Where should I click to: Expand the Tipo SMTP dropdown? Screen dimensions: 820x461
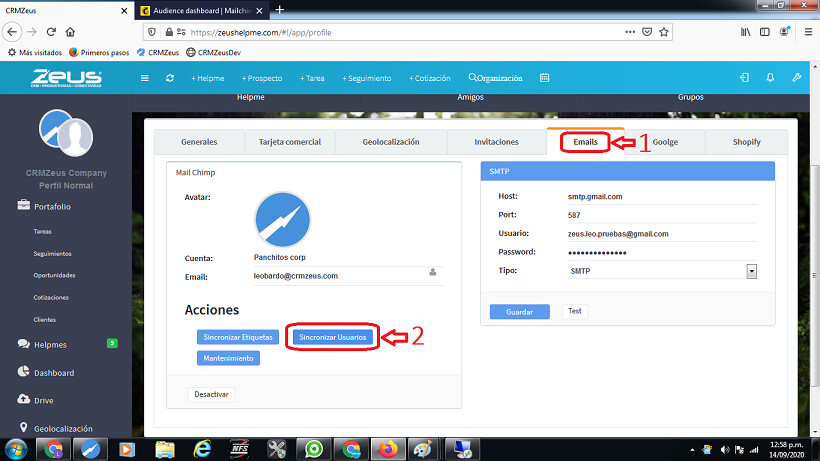(751, 271)
